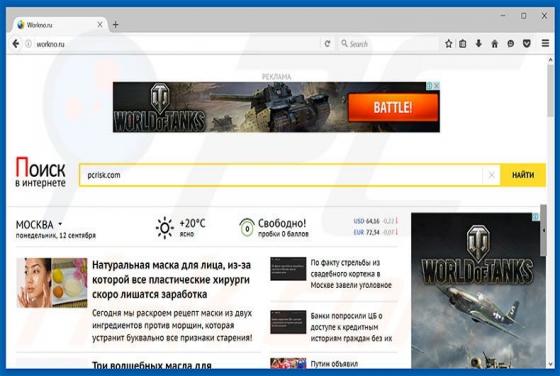The height and width of the screenshot is (376, 560).
Task: Go back with the browser back arrow
Action: 16,44
